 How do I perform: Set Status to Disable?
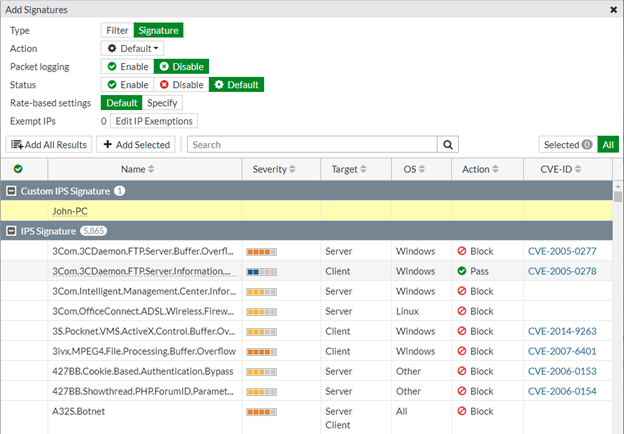(180, 84)
